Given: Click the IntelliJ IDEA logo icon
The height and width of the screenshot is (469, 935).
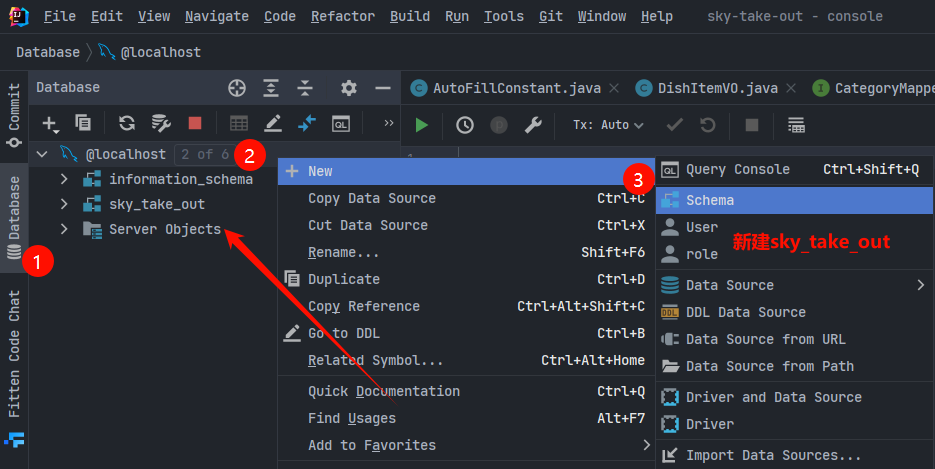Looking at the screenshot, I should pos(18,16).
